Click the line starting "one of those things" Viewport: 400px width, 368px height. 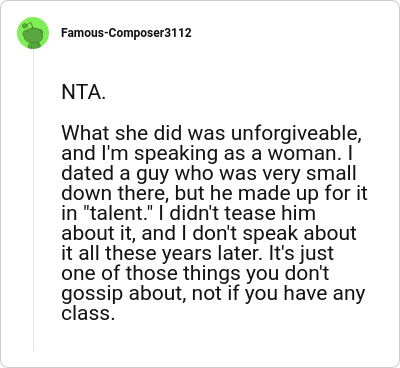coord(195,274)
